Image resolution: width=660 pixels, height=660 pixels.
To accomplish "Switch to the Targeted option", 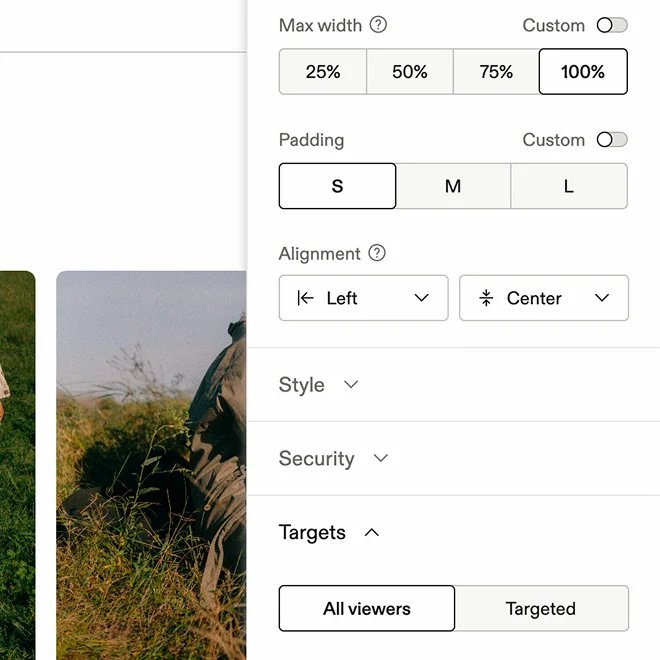I will (x=541, y=608).
